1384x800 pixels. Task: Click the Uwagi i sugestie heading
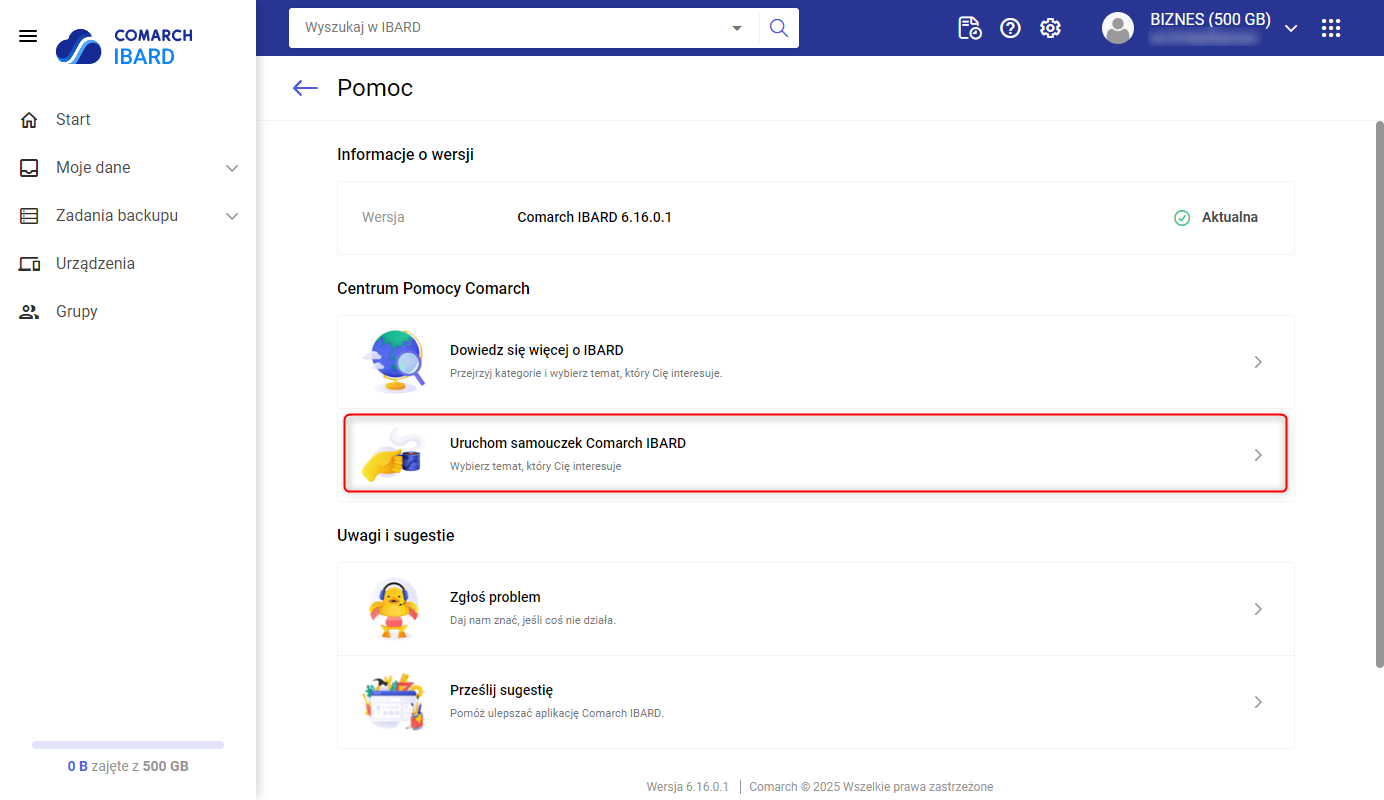pos(396,535)
